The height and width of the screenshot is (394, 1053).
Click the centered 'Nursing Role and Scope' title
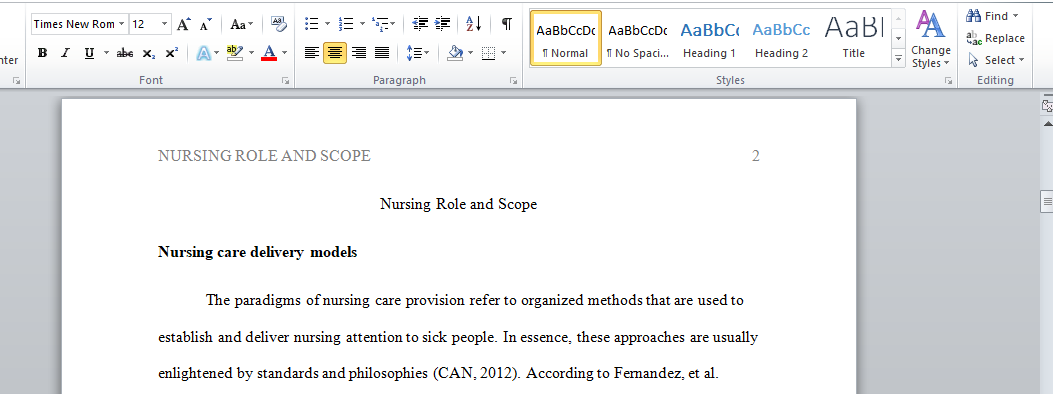(x=459, y=204)
